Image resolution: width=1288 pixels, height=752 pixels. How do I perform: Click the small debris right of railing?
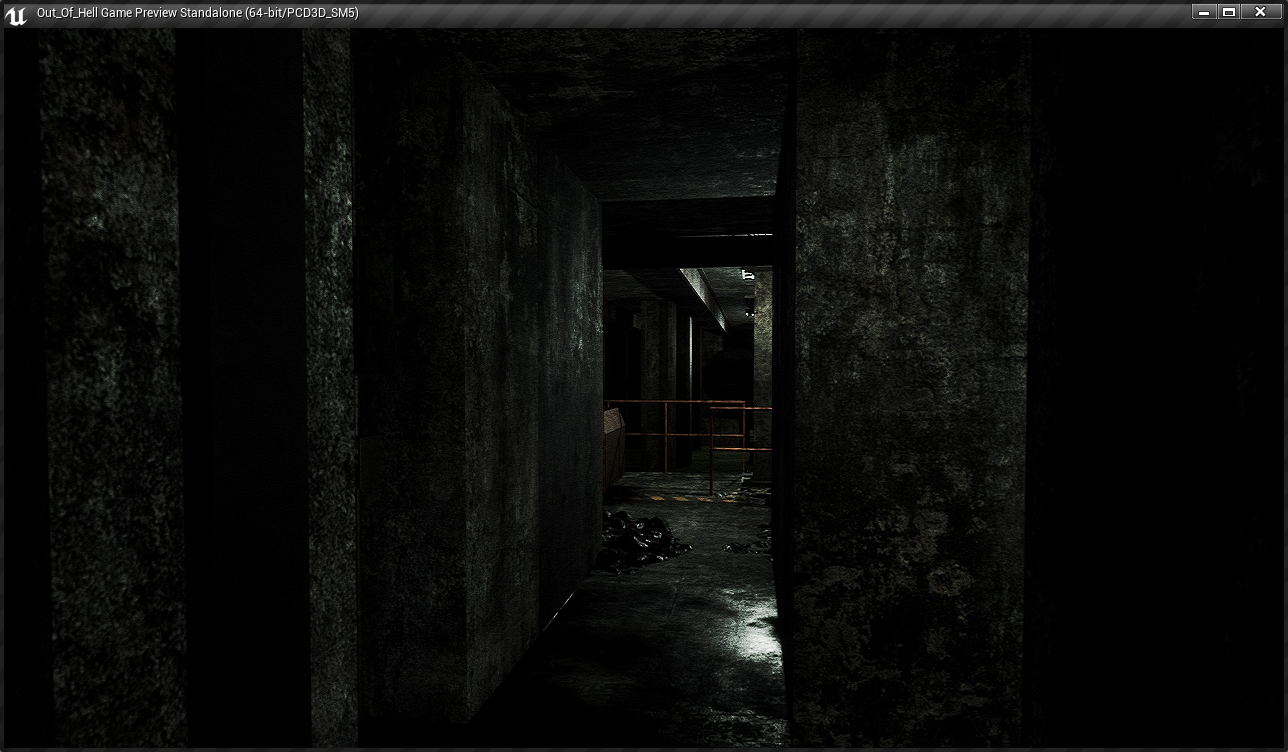pos(750,545)
